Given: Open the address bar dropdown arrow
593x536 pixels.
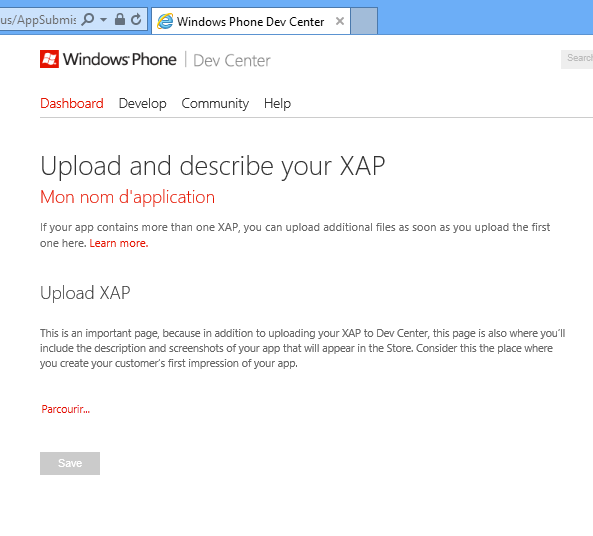Looking at the screenshot, I should pos(104,20).
